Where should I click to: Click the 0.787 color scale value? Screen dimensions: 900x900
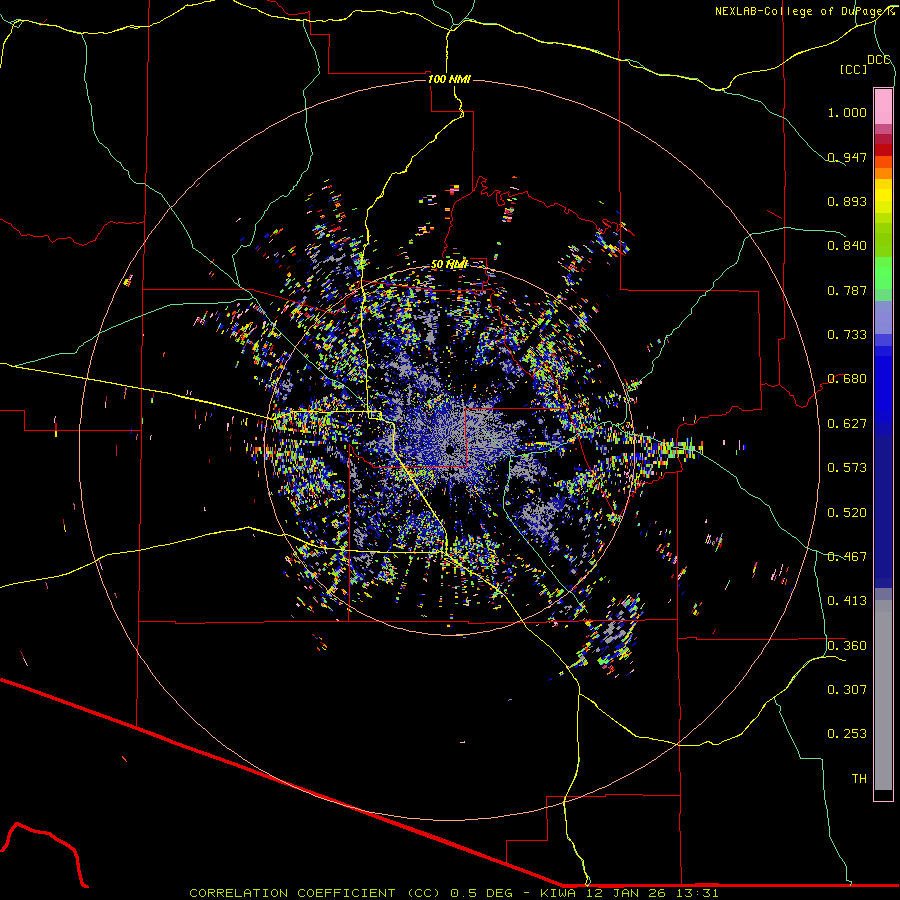847,290
